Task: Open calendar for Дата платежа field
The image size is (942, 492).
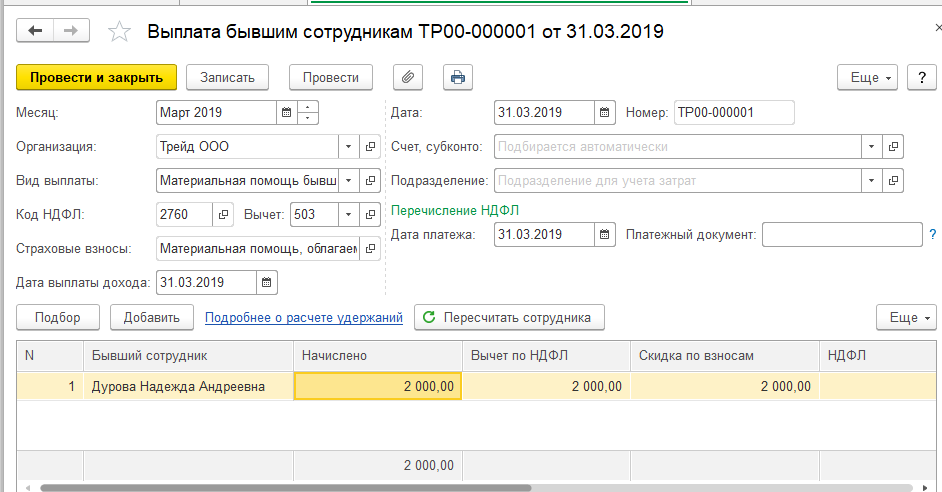Action: pos(604,234)
